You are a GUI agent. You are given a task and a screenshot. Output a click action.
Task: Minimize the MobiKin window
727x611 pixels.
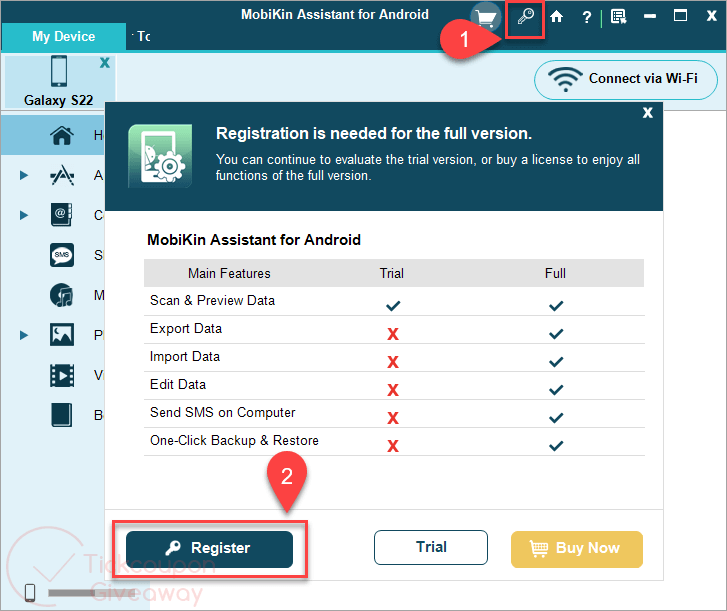(x=650, y=17)
